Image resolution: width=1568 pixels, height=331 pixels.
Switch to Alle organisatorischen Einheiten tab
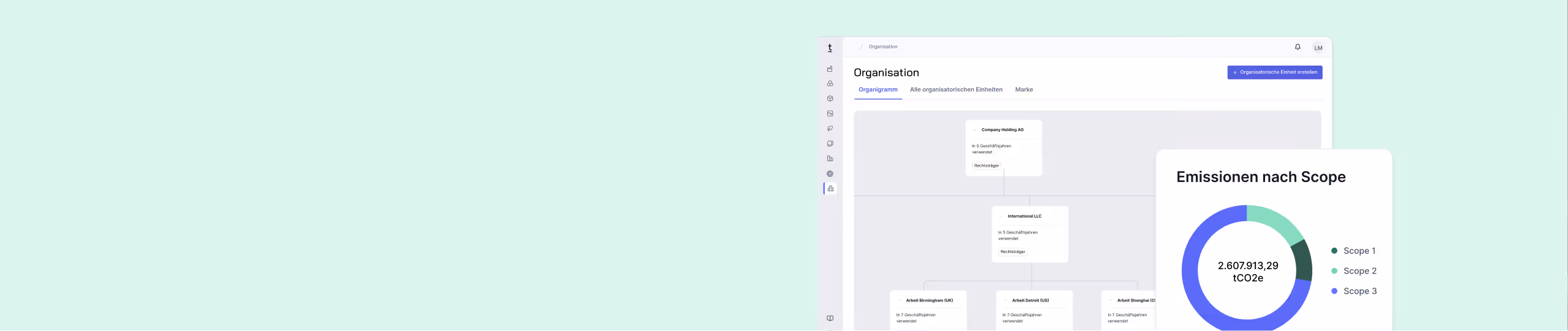click(956, 89)
